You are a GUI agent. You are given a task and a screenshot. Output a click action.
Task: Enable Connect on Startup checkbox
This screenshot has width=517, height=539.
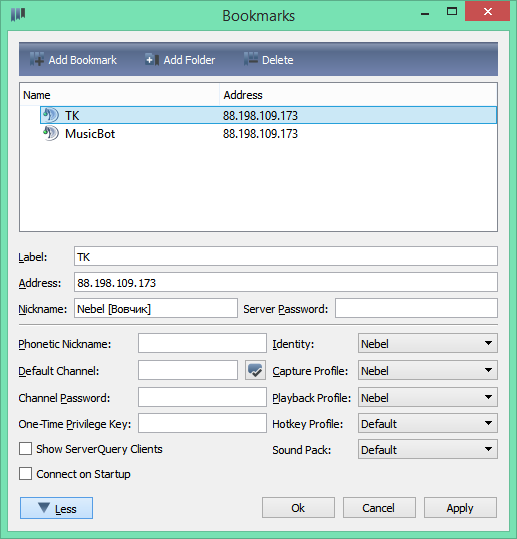point(25,474)
